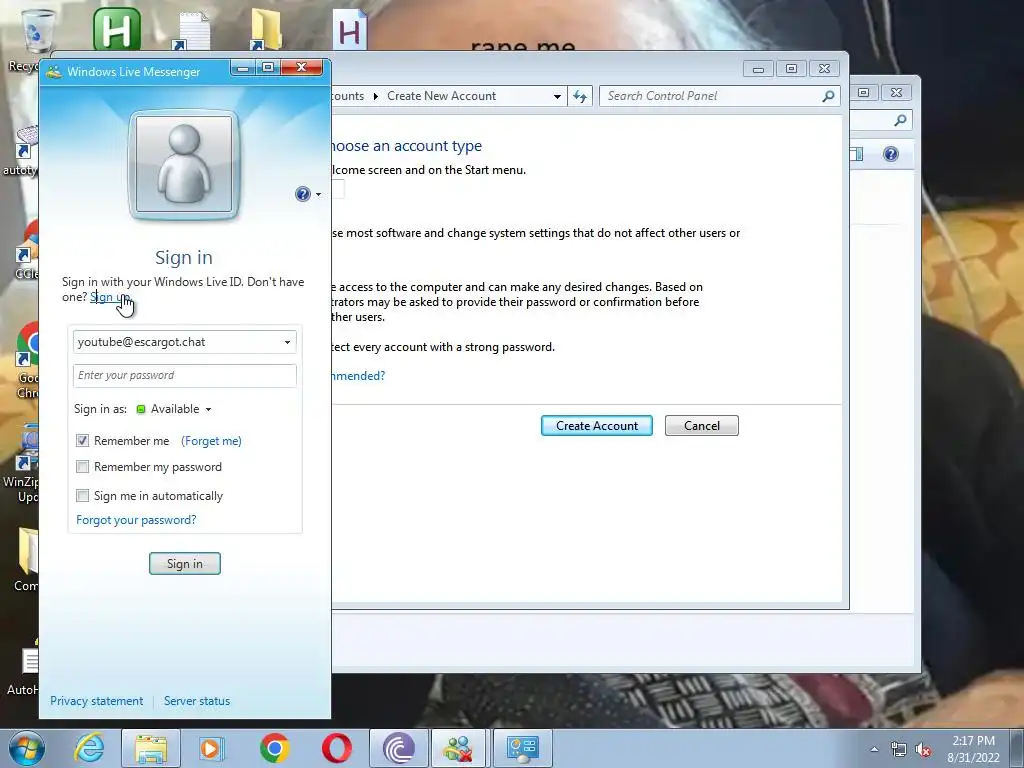Enable Remember my password checkbox

pos(82,467)
